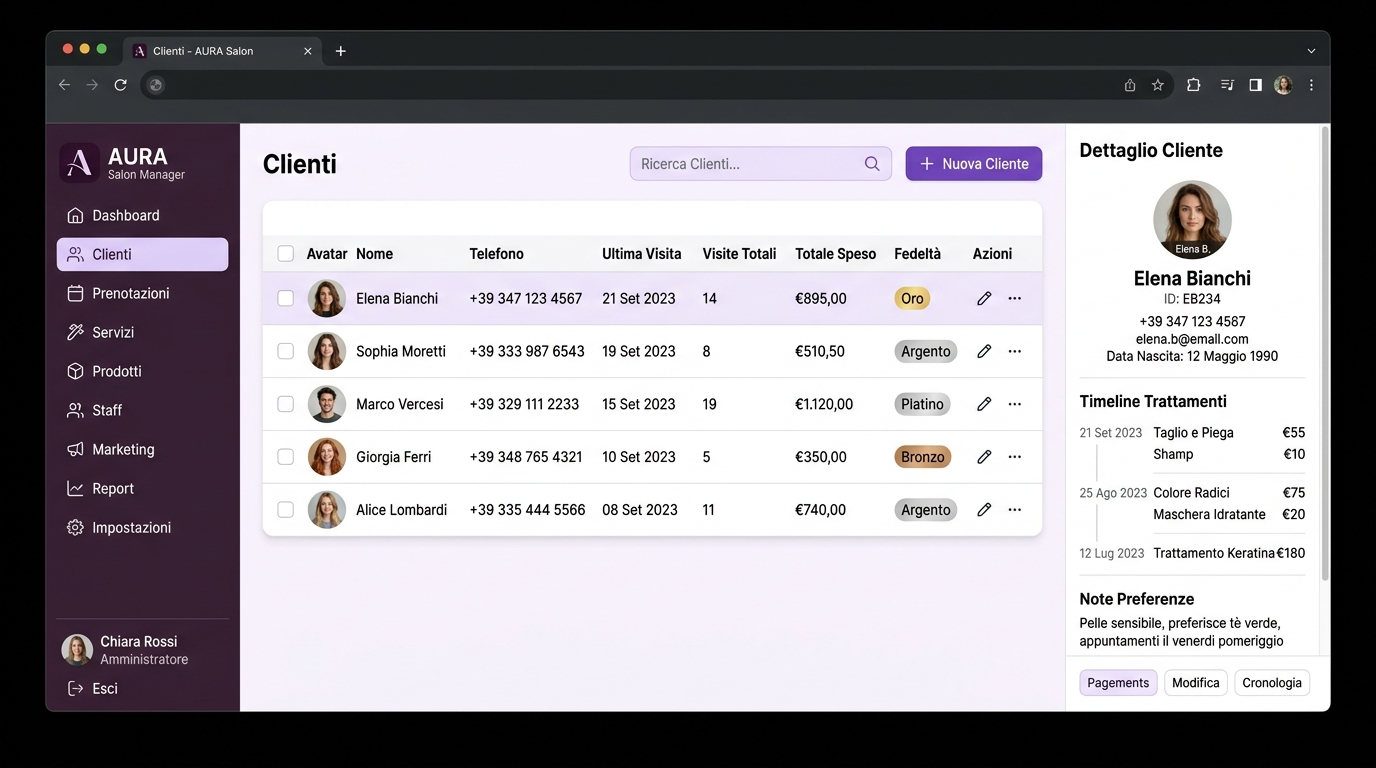Viewport: 1376px width, 768px height.
Task: Reload the page
Action: (120, 85)
